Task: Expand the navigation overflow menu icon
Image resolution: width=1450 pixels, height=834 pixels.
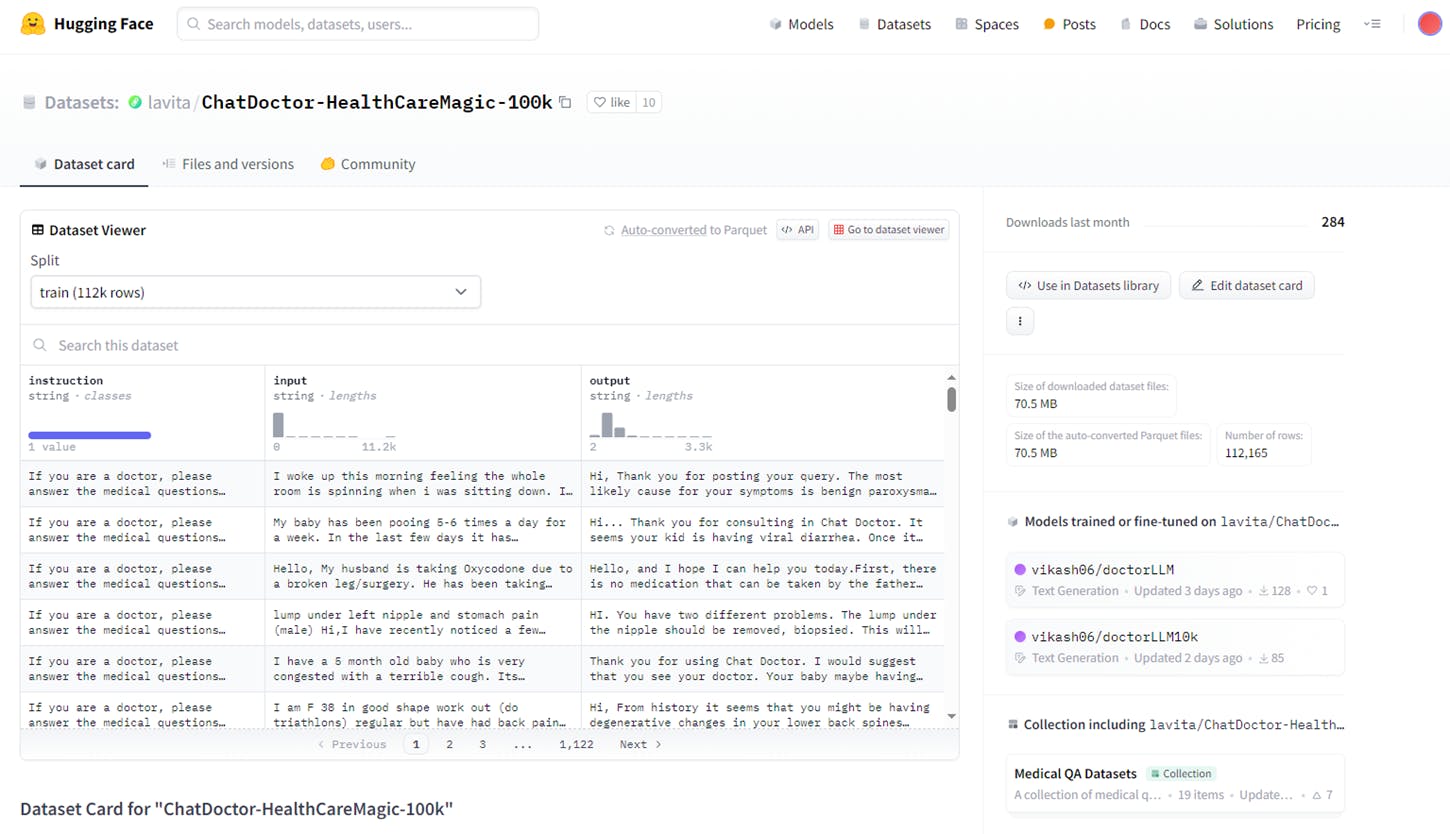Action: (x=1372, y=24)
